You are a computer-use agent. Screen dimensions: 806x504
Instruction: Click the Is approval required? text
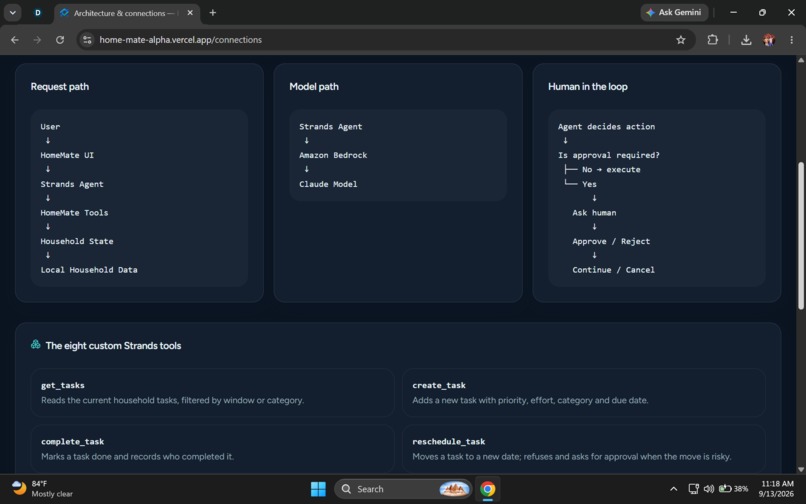(609, 155)
